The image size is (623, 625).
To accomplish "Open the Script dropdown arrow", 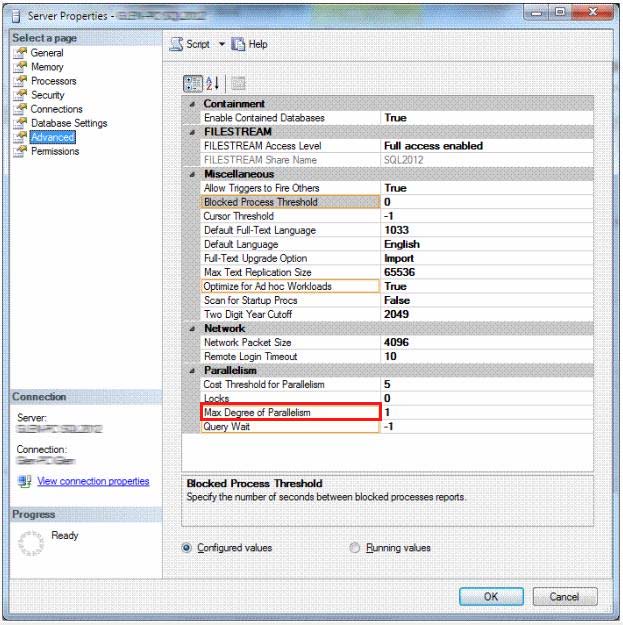I will click(x=222, y=44).
